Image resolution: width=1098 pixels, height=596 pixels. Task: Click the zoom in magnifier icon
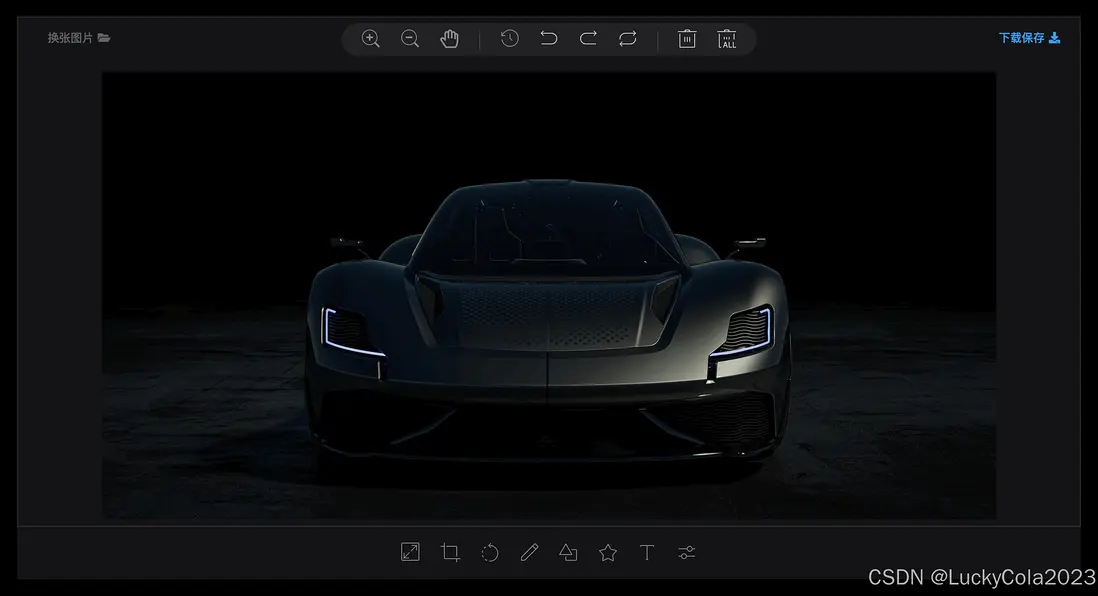[x=370, y=39]
